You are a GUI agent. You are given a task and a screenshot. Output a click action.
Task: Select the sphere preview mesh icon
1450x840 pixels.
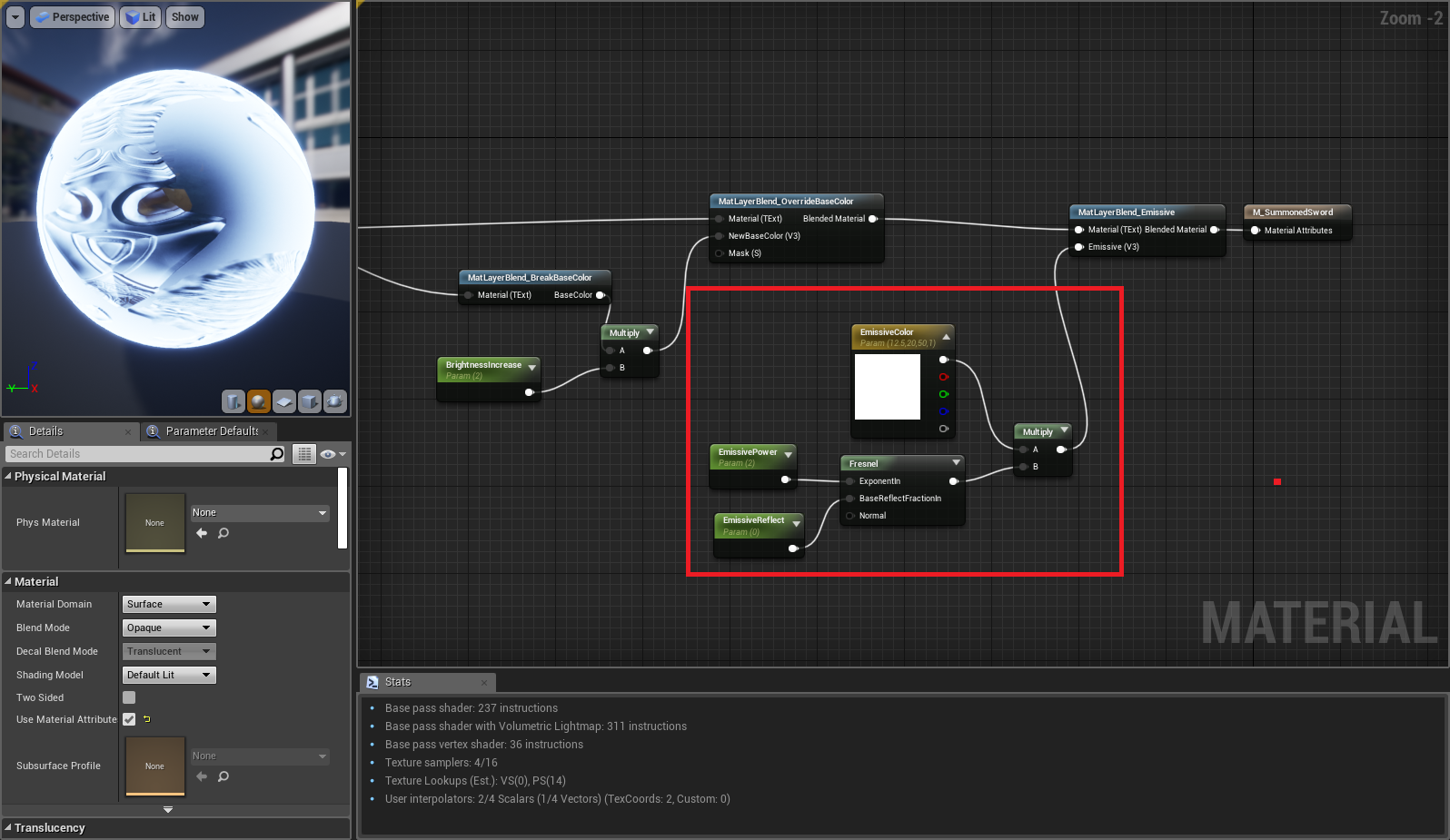coord(259,401)
